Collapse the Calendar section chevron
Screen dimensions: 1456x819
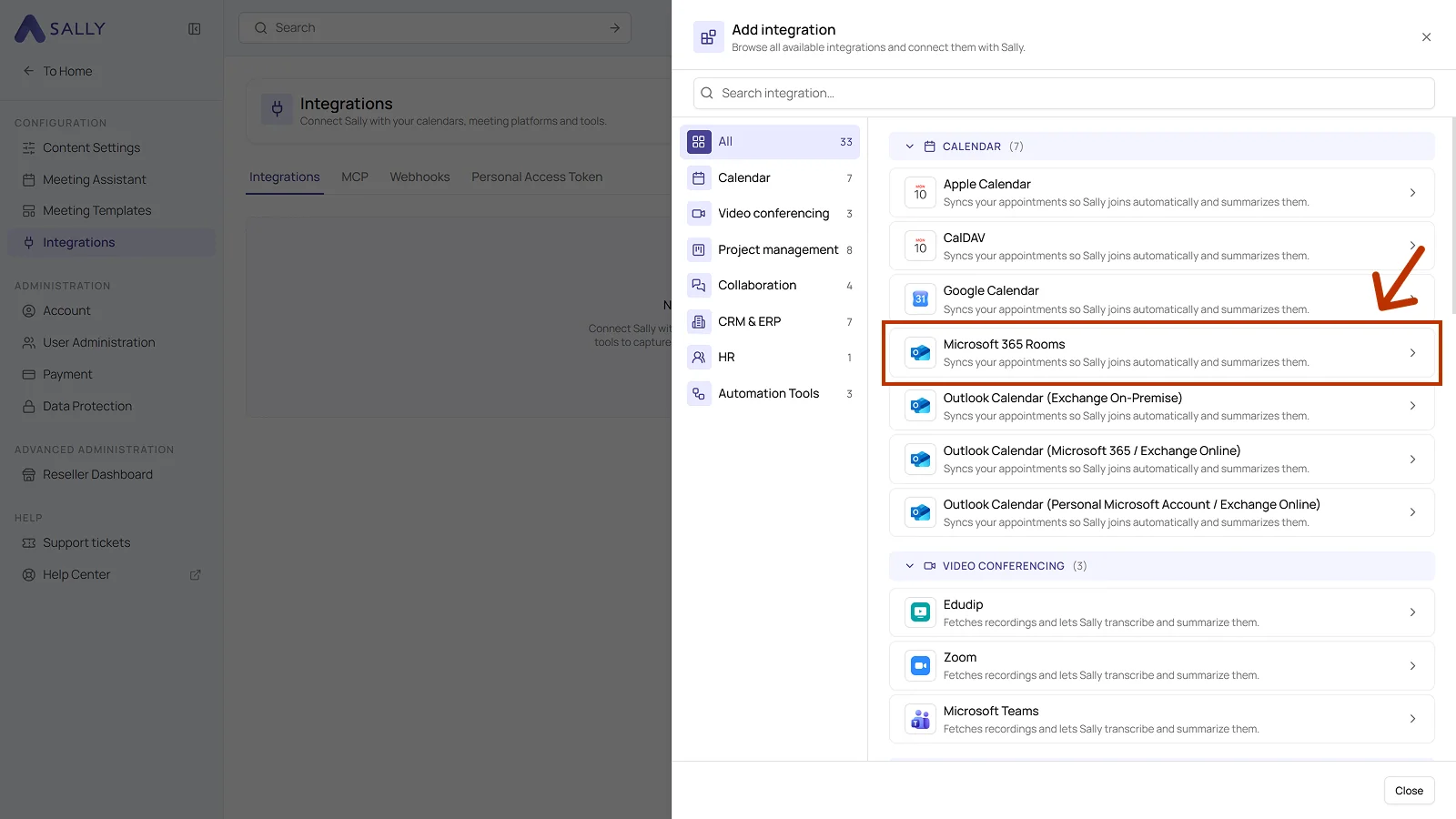point(909,147)
